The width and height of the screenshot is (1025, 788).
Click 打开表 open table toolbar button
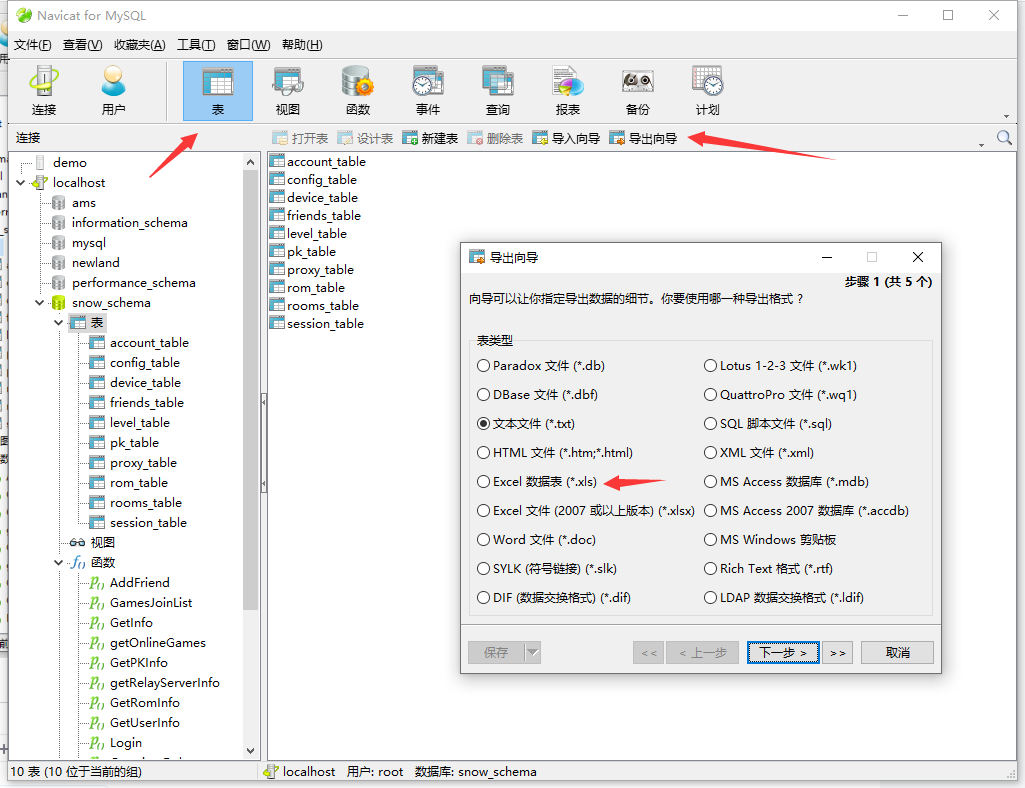coord(300,138)
